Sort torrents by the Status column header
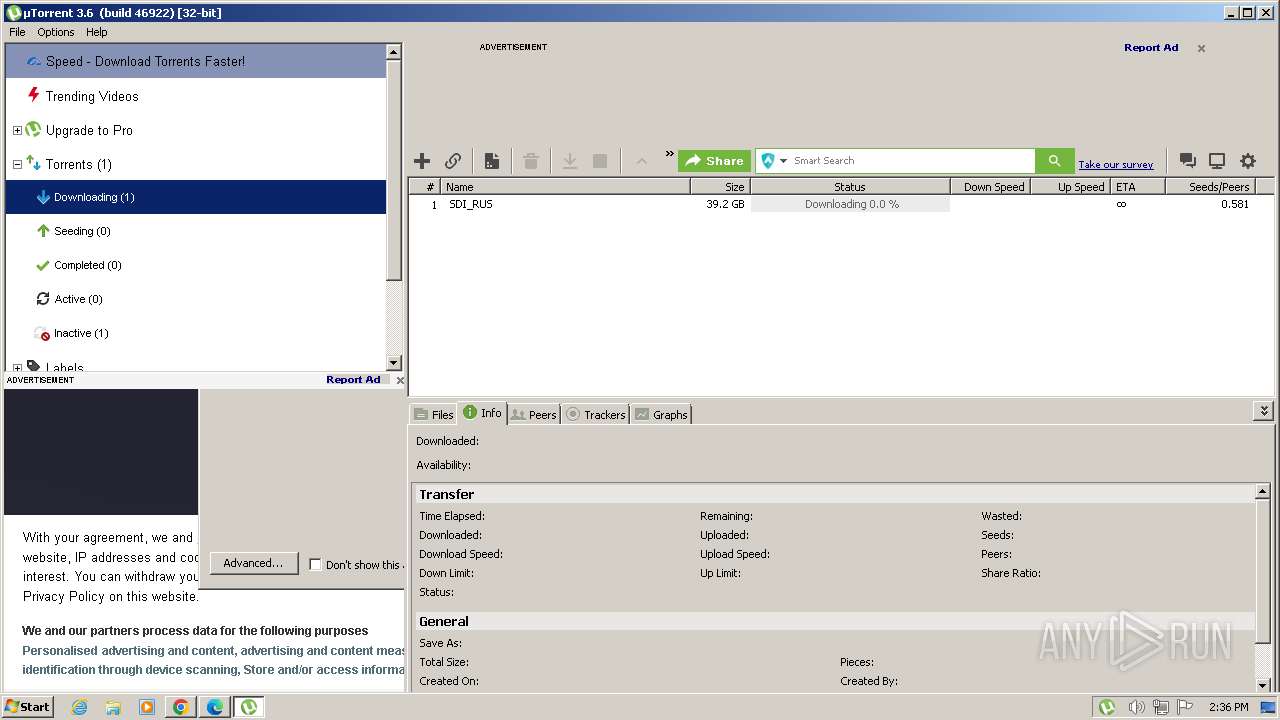This screenshot has height=720, width=1280. point(850,187)
